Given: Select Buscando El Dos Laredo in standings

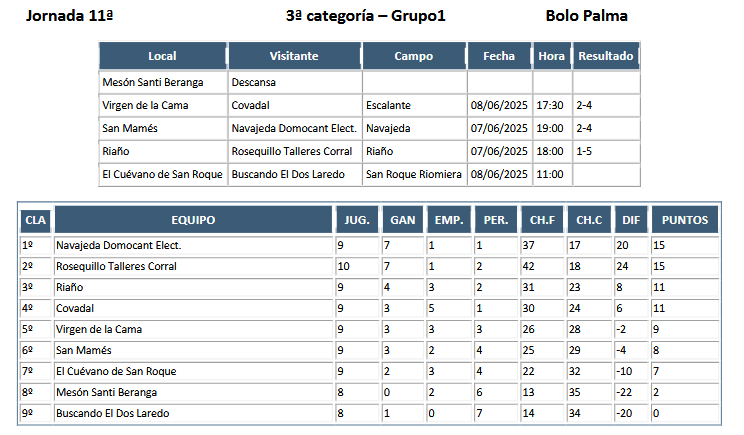Looking at the screenshot, I should (112, 414).
